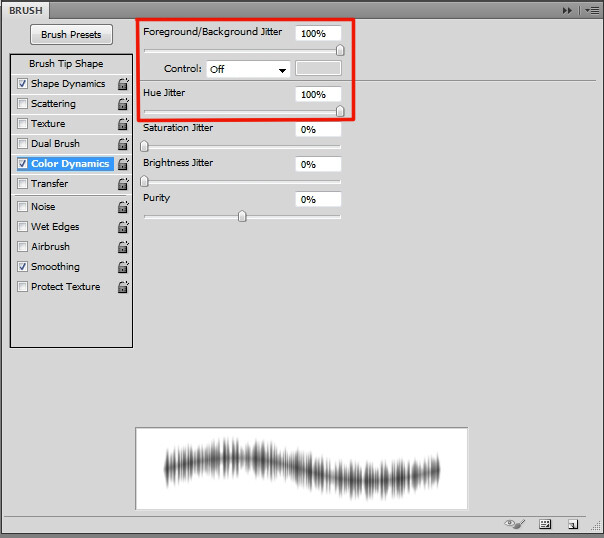Click lock icon next to Protect Texture
Image resolution: width=604 pixels, height=538 pixels.
(123, 287)
